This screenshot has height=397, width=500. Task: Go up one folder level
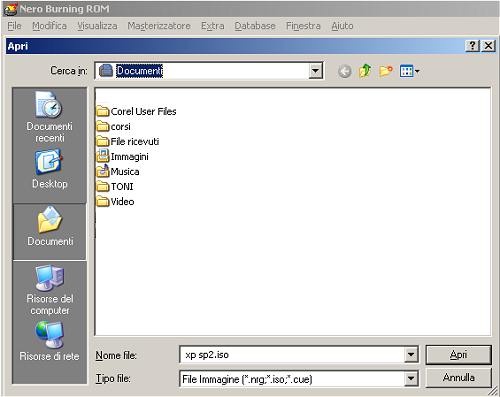click(x=365, y=71)
